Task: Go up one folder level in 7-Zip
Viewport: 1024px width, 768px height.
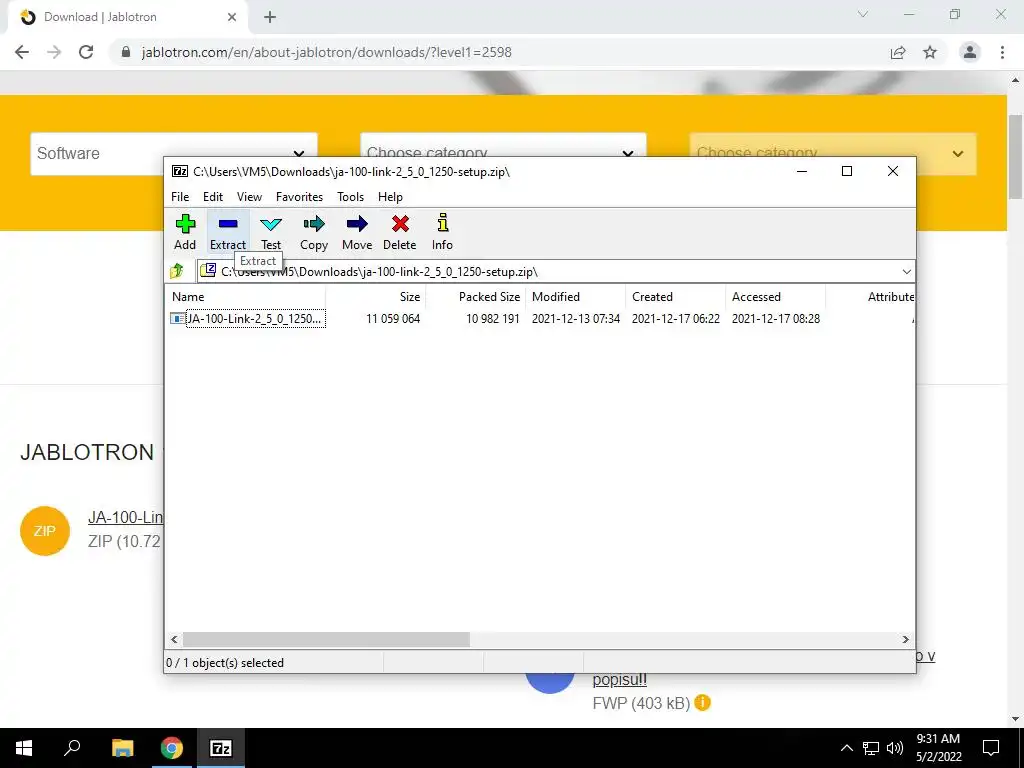Action: pyautogui.click(x=177, y=271)
